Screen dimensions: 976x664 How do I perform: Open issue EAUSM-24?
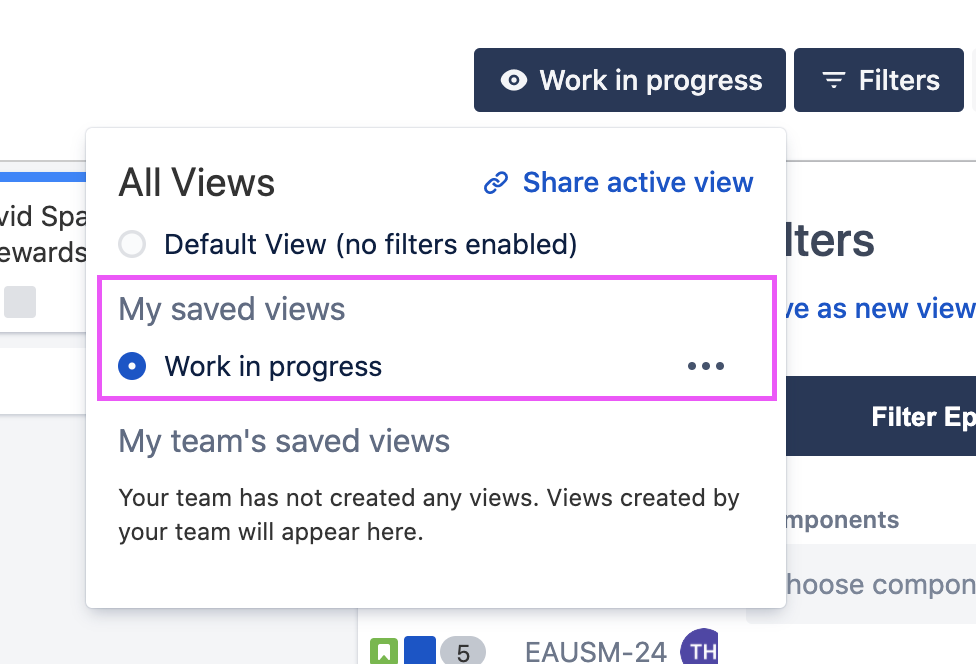pyautogui.click(x=595, y=653)
